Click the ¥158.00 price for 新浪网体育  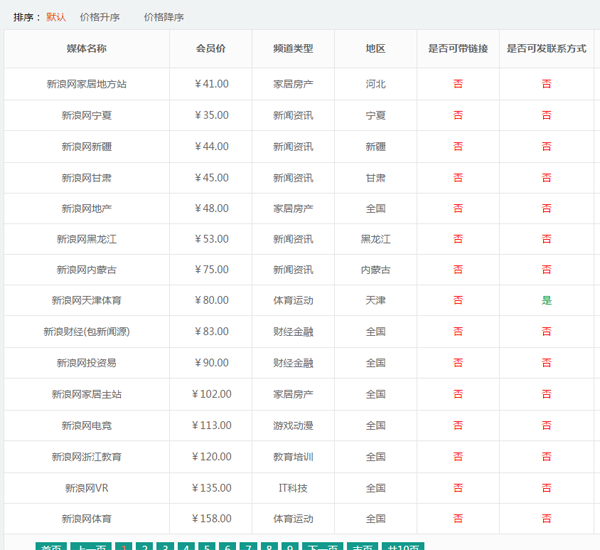pos(211,519)
